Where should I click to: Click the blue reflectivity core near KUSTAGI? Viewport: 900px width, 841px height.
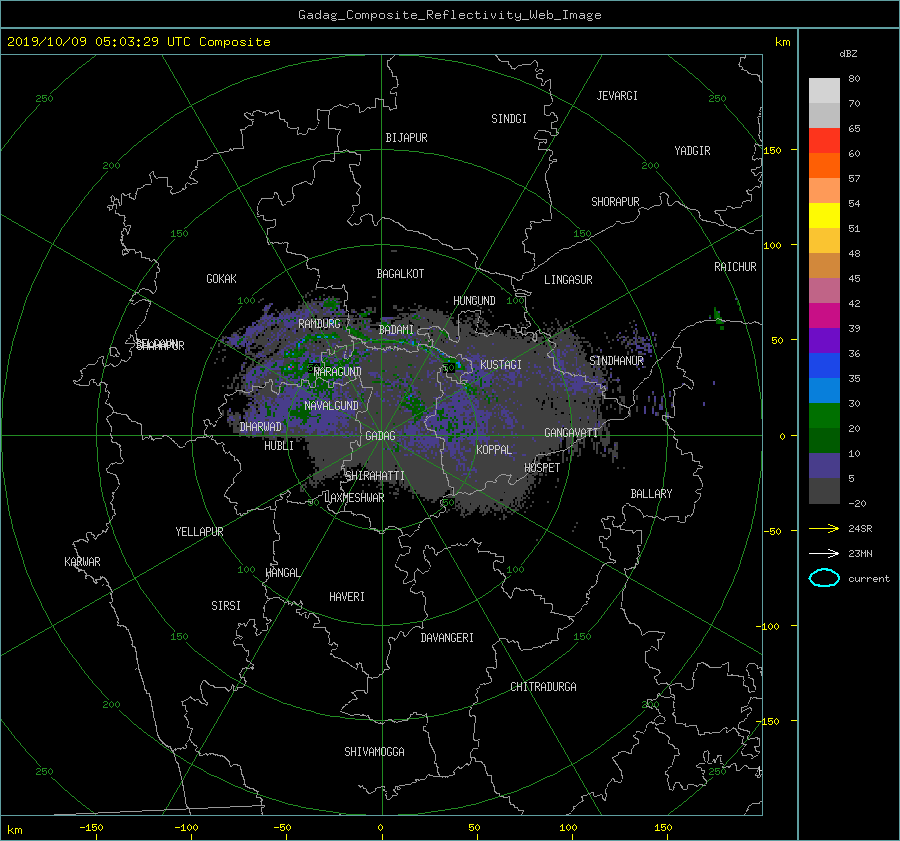(x=458, y=364)
